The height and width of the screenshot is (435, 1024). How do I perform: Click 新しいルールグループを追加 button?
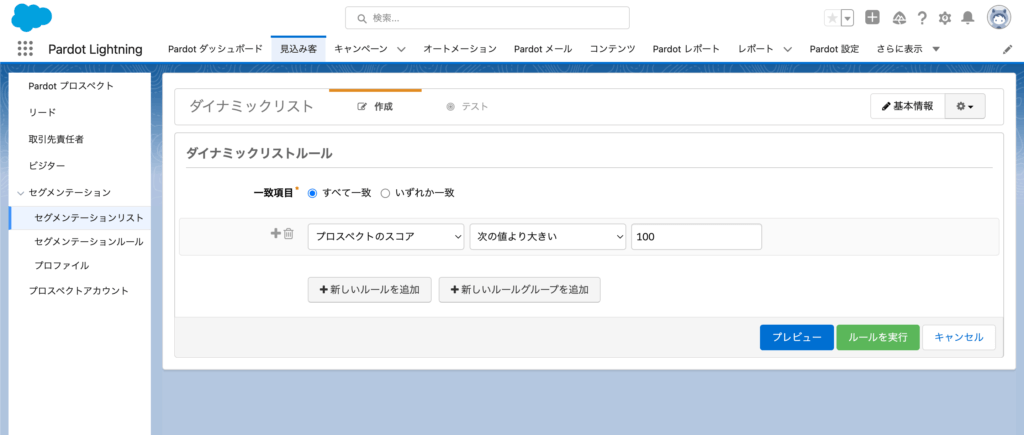pos(520,289)
